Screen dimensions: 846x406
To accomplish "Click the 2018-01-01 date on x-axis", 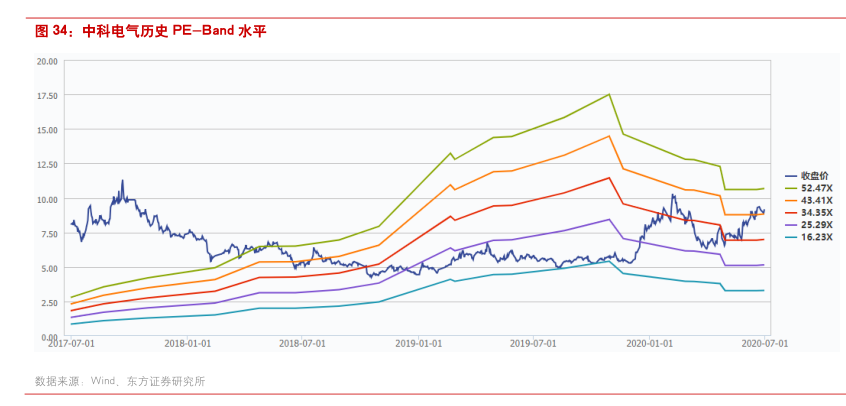I will [185, 343].
